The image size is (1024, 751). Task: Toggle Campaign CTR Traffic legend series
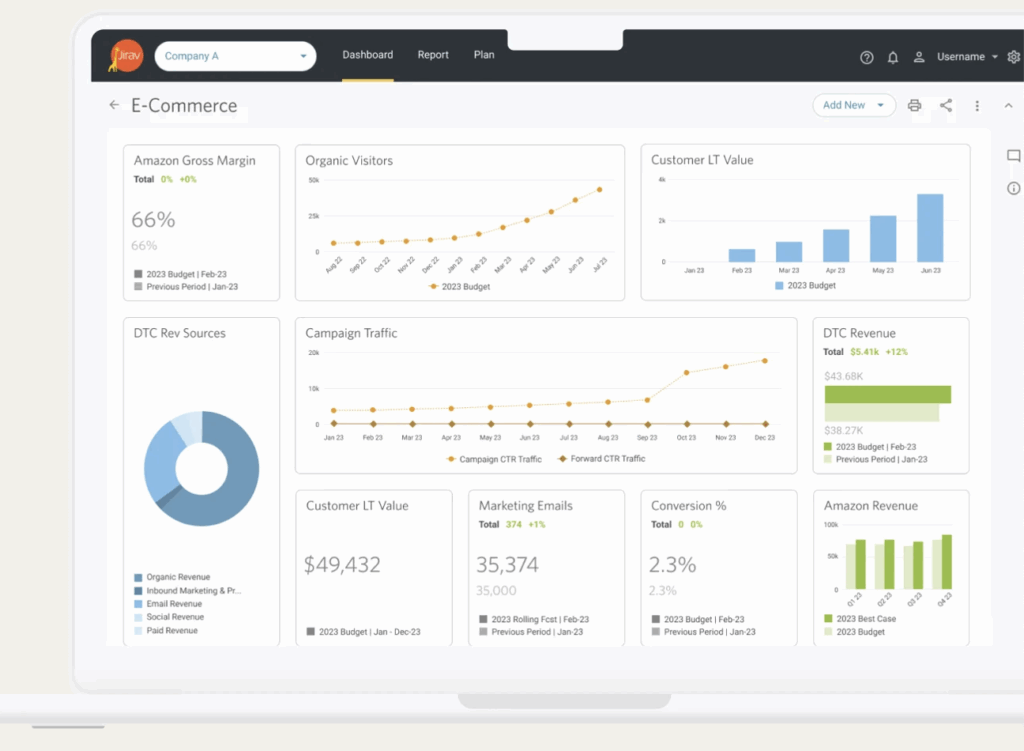tap(494, 459)
